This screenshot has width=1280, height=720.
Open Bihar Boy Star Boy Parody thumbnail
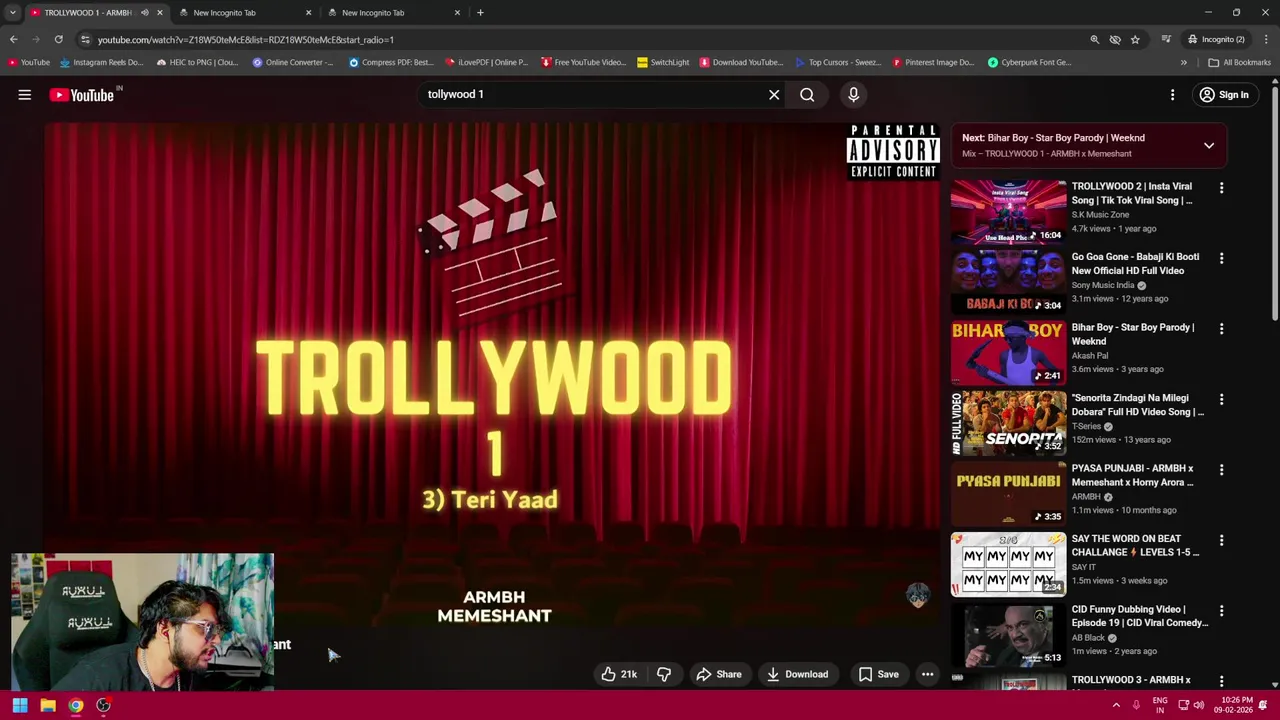click(x=1008, y=353)
